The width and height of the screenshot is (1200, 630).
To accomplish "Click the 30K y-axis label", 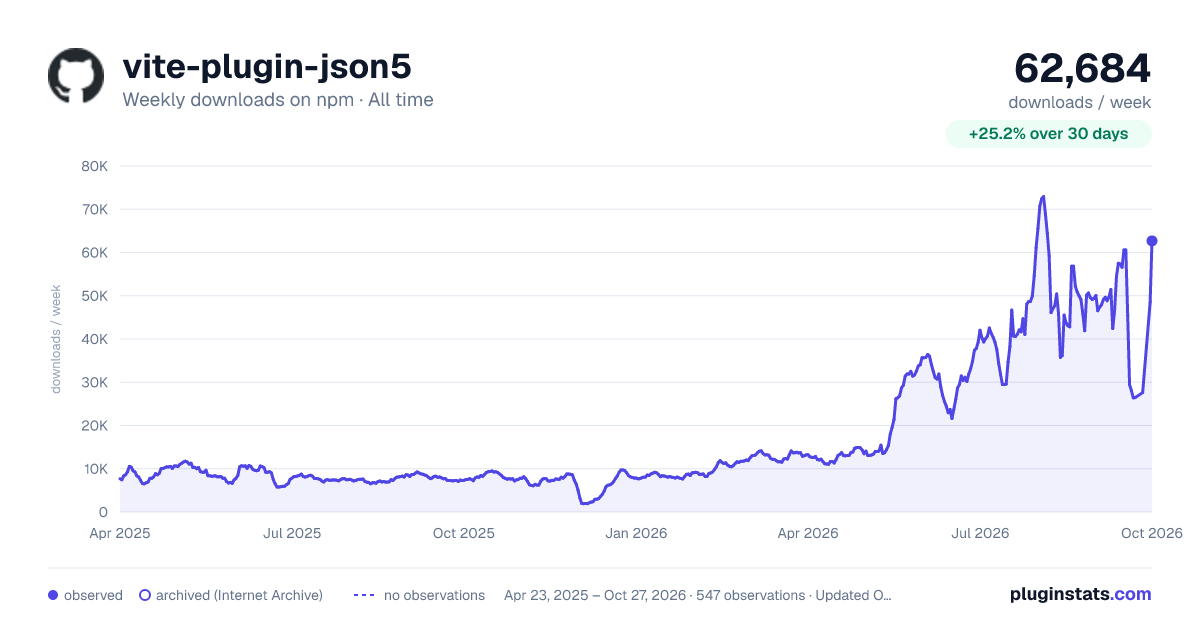I will tap(94, 383).
